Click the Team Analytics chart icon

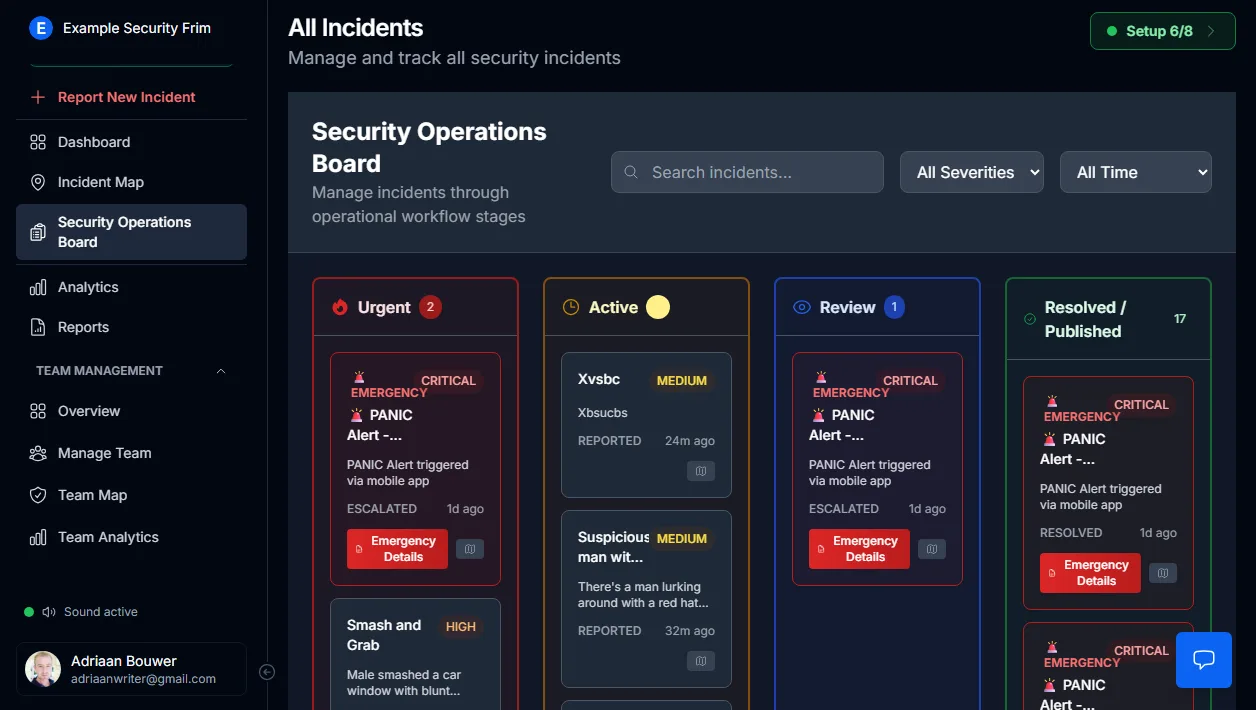[x=40, y=537]
